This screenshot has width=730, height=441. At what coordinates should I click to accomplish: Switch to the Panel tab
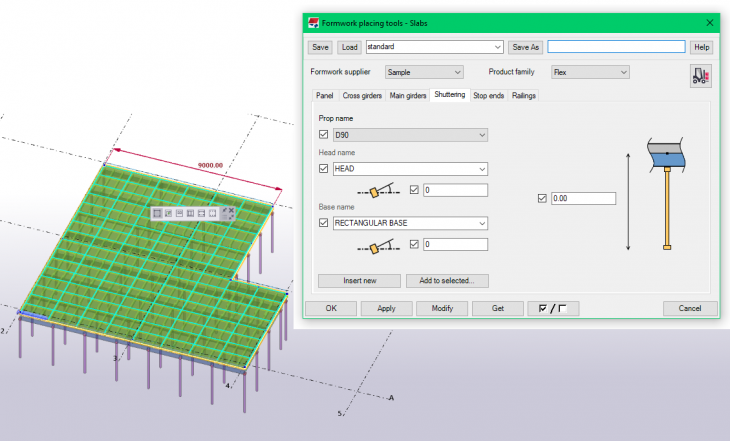pos(324,95)
